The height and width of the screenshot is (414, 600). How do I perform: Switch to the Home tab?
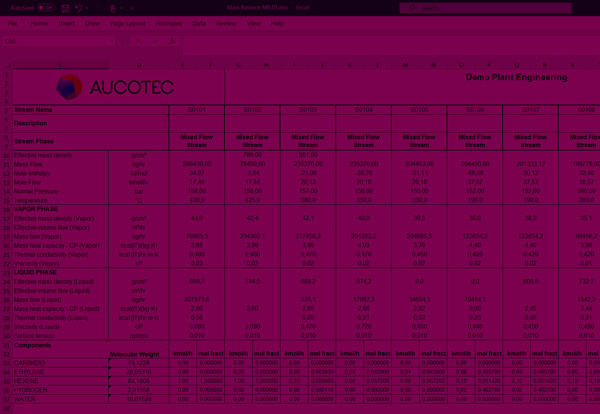pyautogui.click(x=39, y=23)
